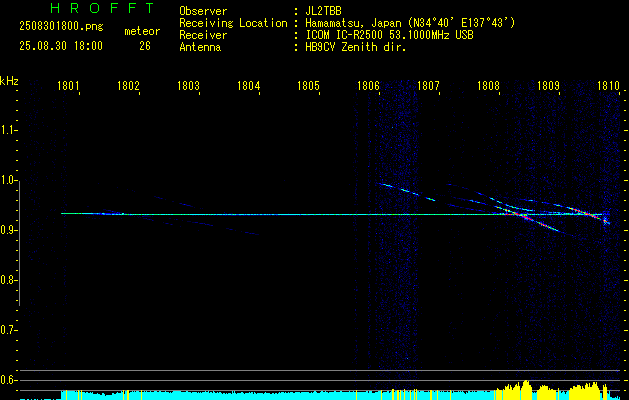Click the Observer label
Image resolution: width=629 pixels, height=400 pixels.
click(x=203, y=11)
